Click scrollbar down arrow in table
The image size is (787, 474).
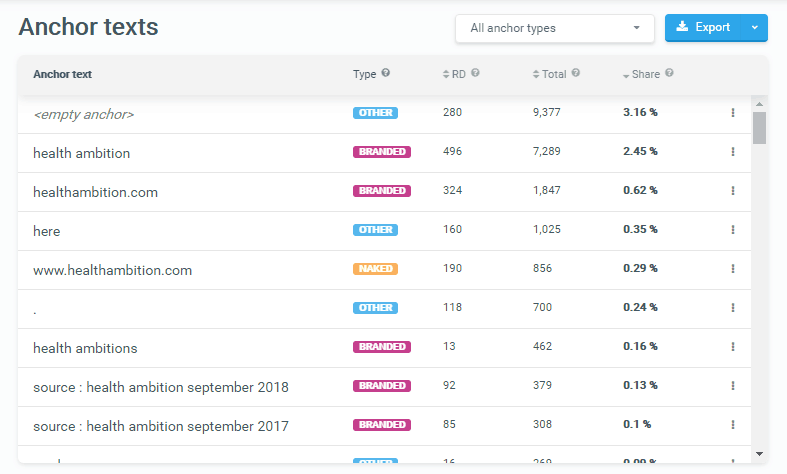[x=759, y=453]
